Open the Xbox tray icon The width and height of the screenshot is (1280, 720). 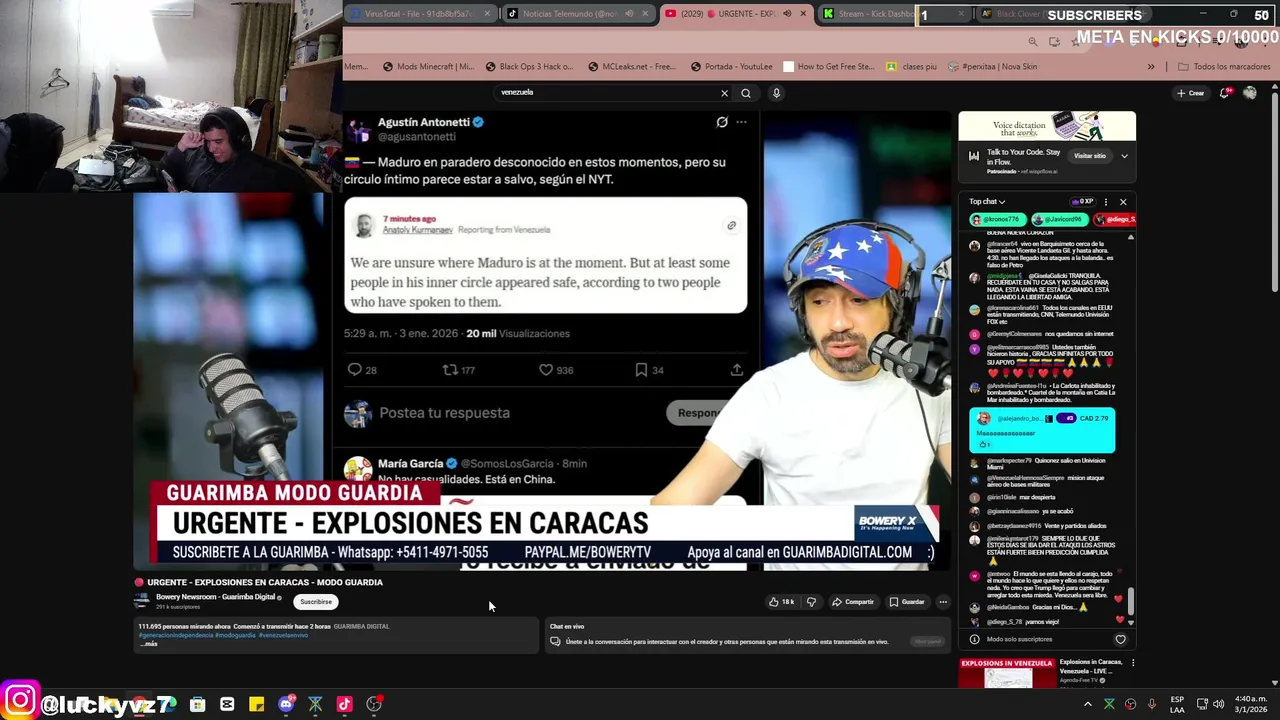pyautogui.click(x=1109, y=704)
